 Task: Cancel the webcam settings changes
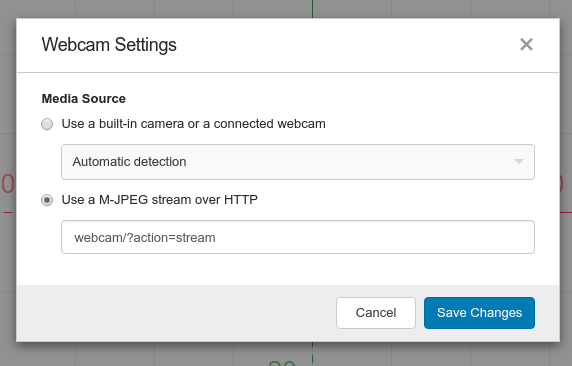coord(376,313)
